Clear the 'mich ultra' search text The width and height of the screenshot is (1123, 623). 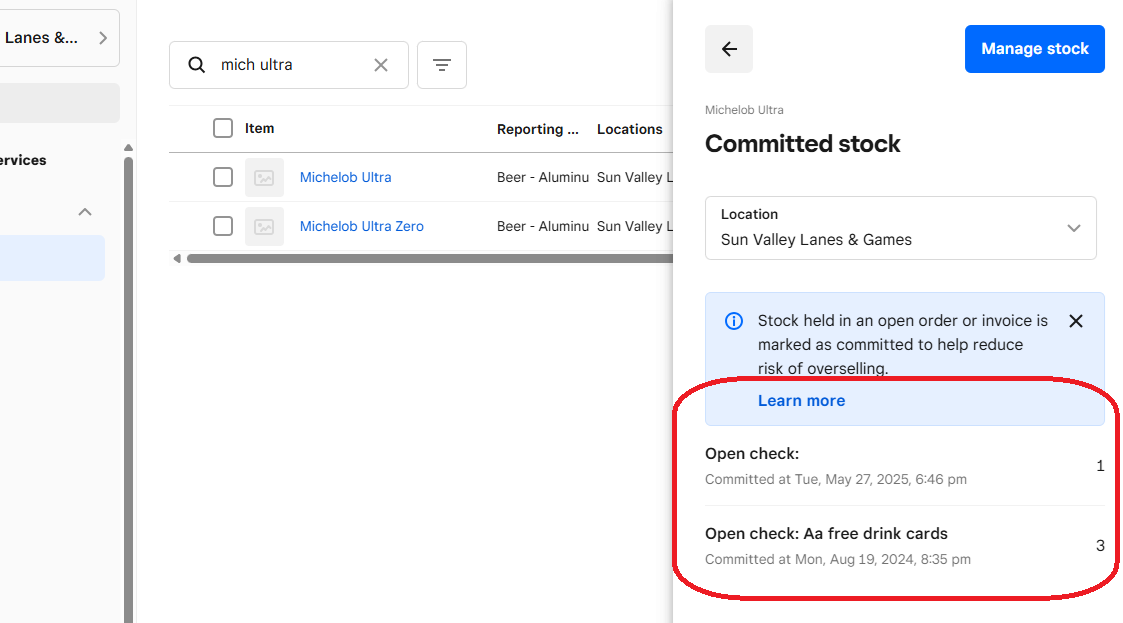[381, 65]
